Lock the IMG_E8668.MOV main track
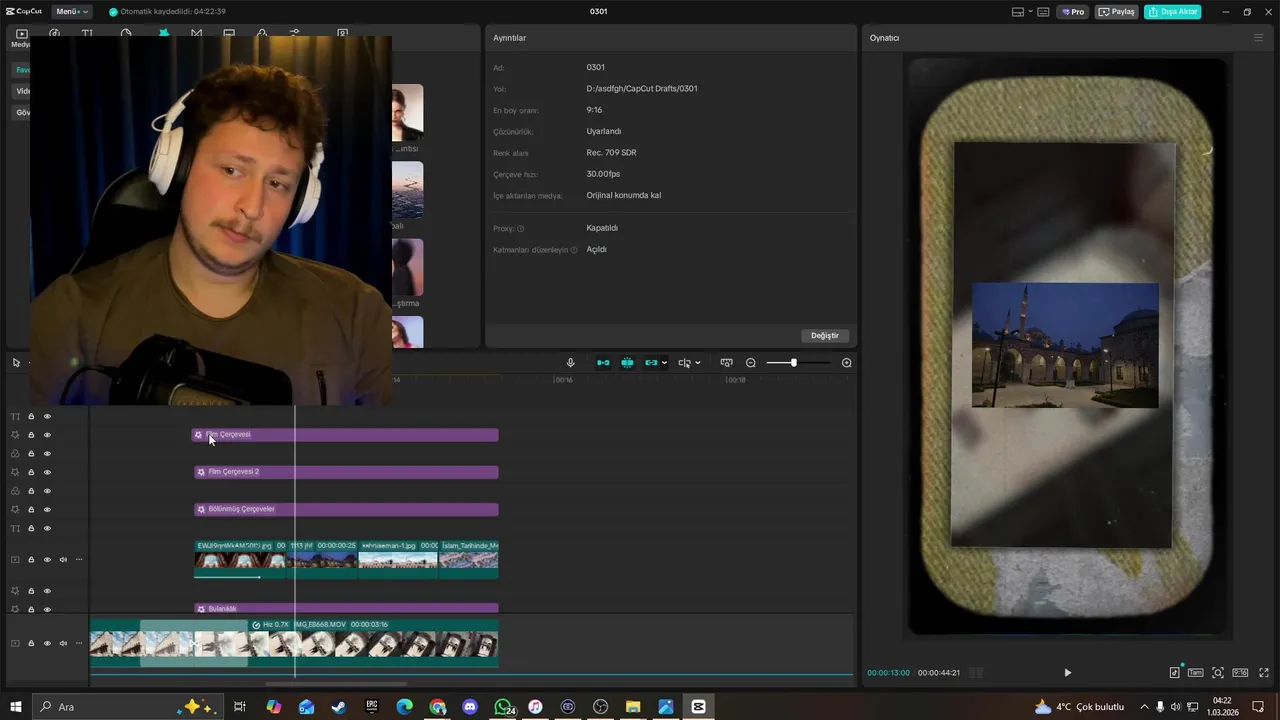 pos(31,643)
